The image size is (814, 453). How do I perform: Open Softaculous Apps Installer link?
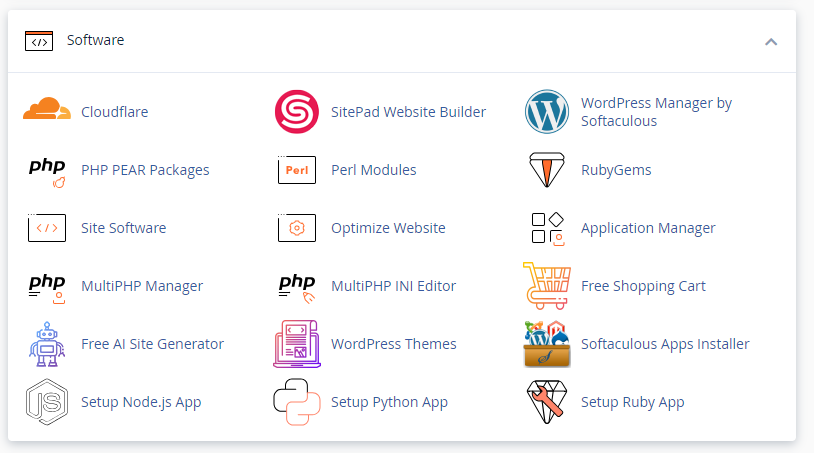tap(665, 344)
